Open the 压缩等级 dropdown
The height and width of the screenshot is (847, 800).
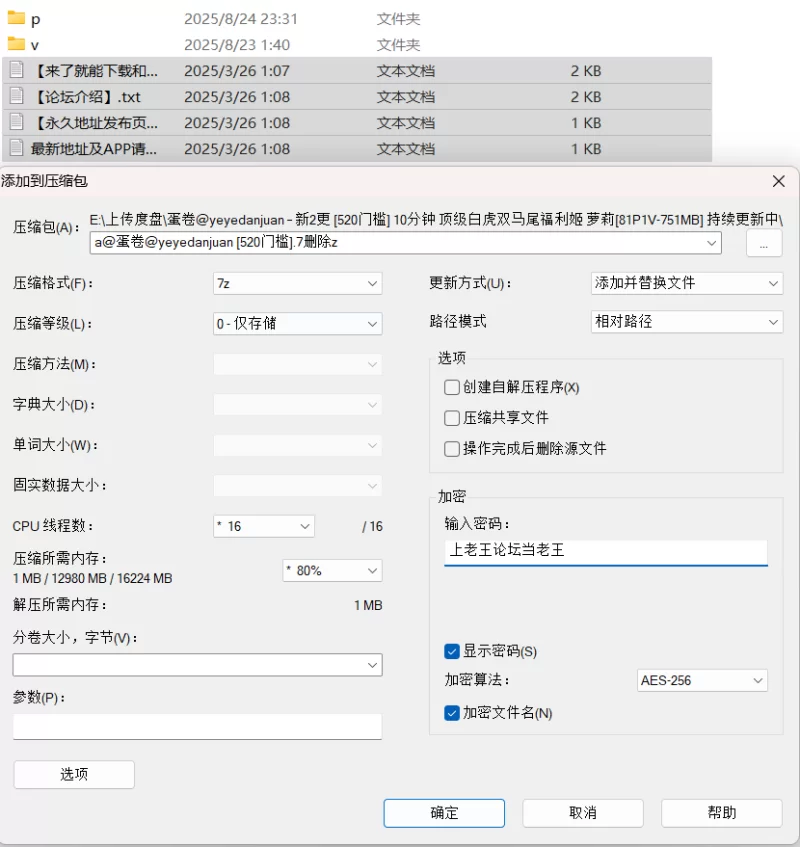[x=298, y=324]
